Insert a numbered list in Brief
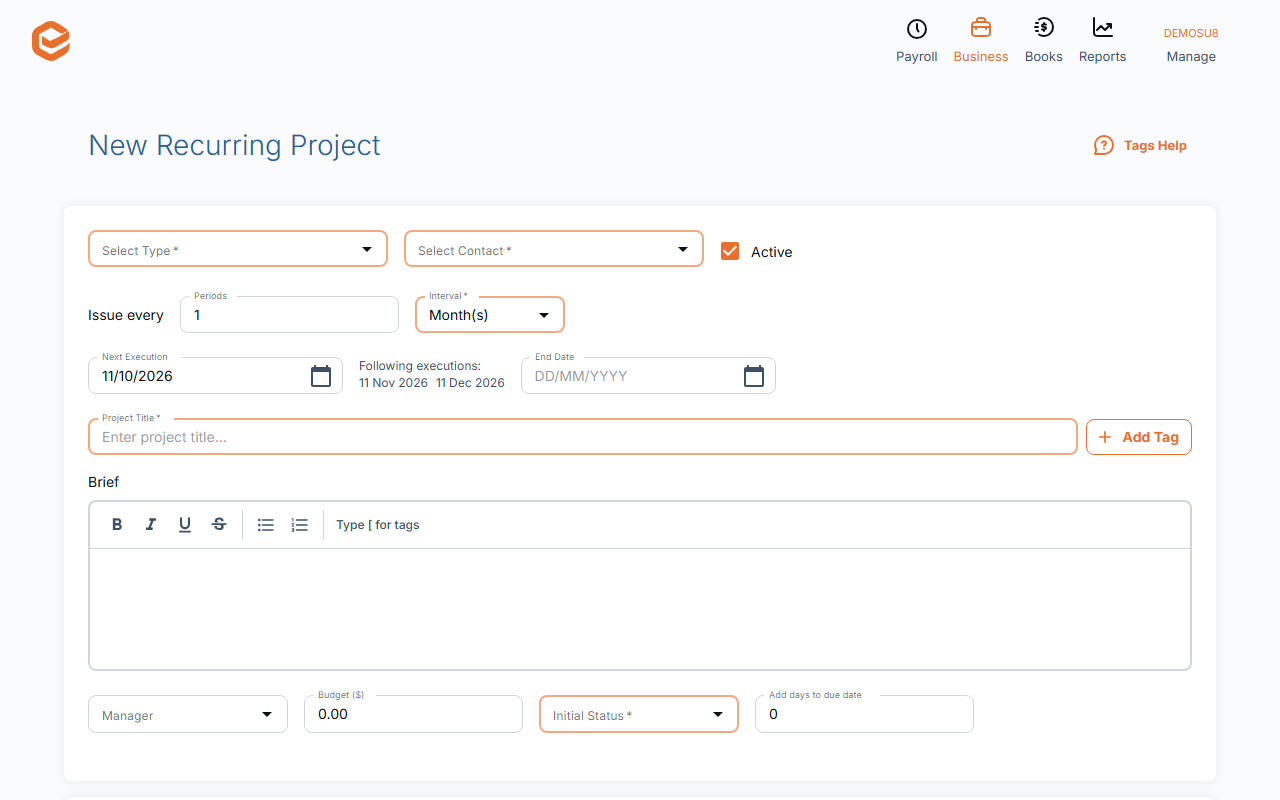 click(x=300, y=524)
